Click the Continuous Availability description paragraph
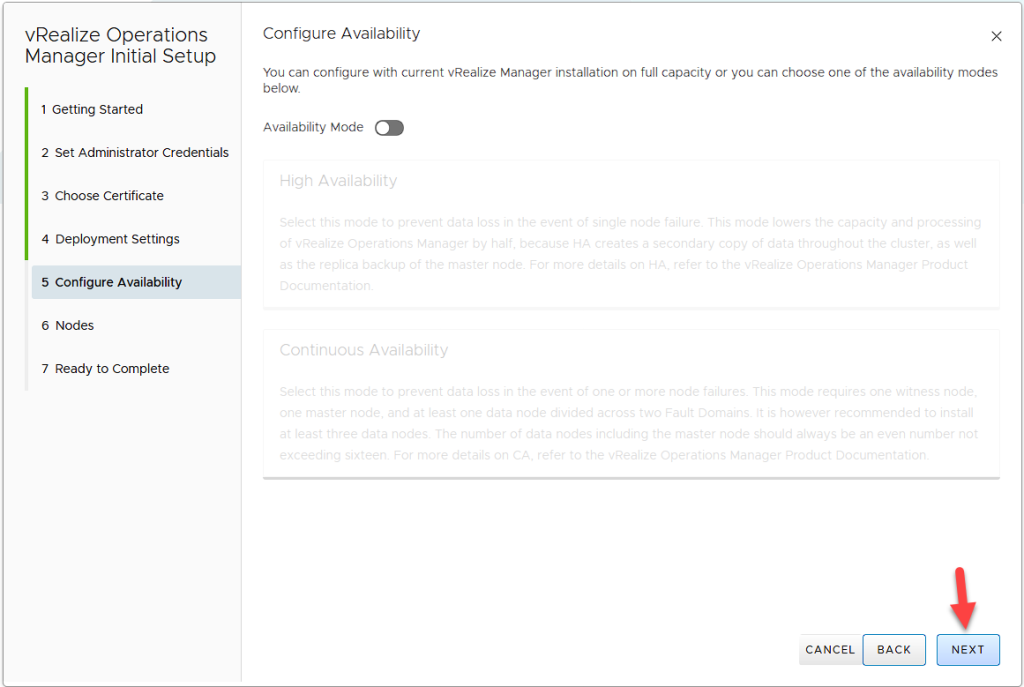Image resolution: width=1024 pixels, height=687 pixels. 630,423
